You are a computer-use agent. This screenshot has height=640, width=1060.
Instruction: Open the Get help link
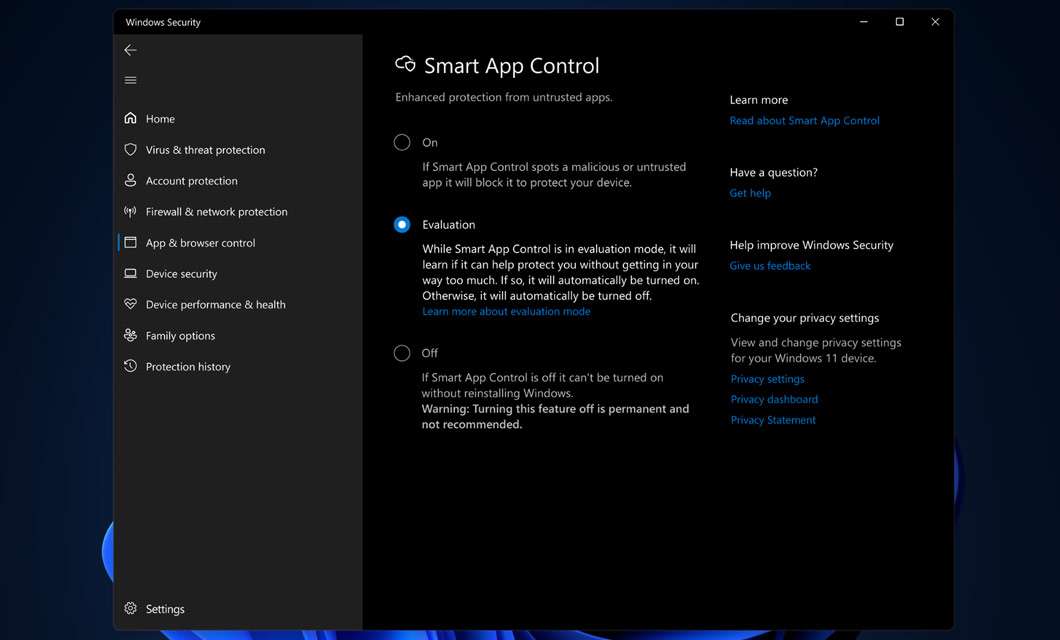pos(750,192)
